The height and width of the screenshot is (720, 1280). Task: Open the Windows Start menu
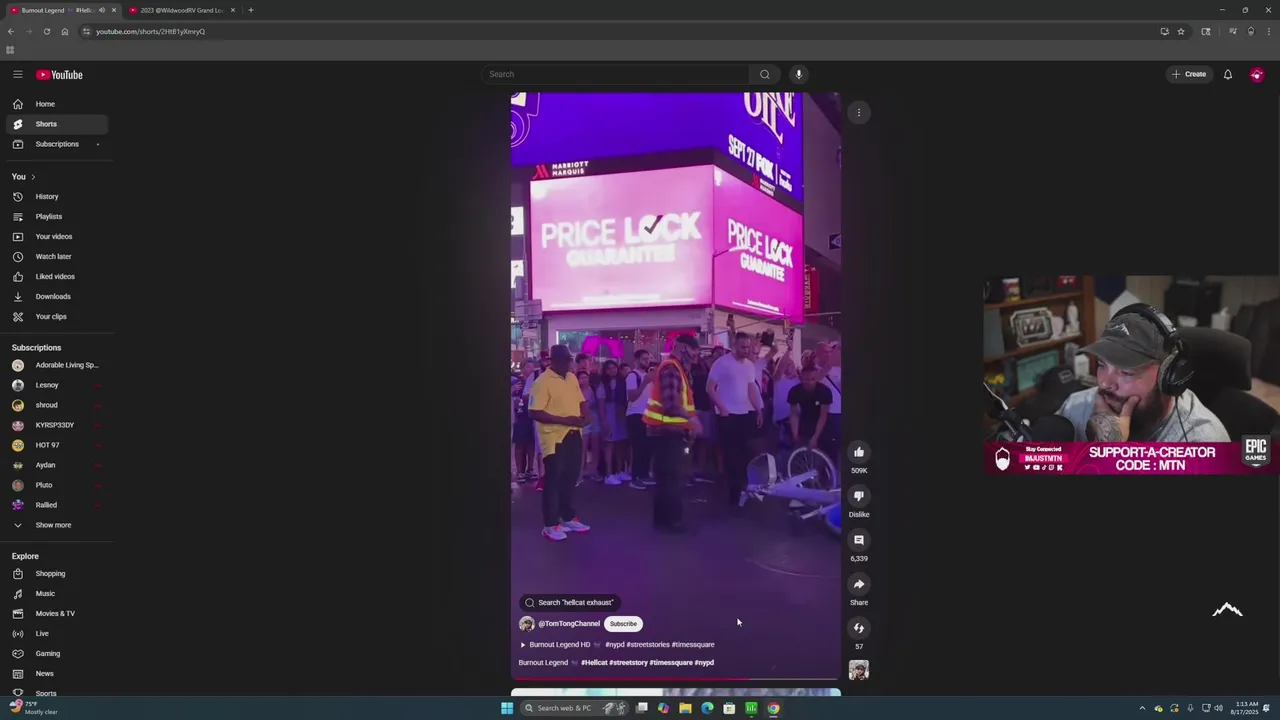pos(507,708)
